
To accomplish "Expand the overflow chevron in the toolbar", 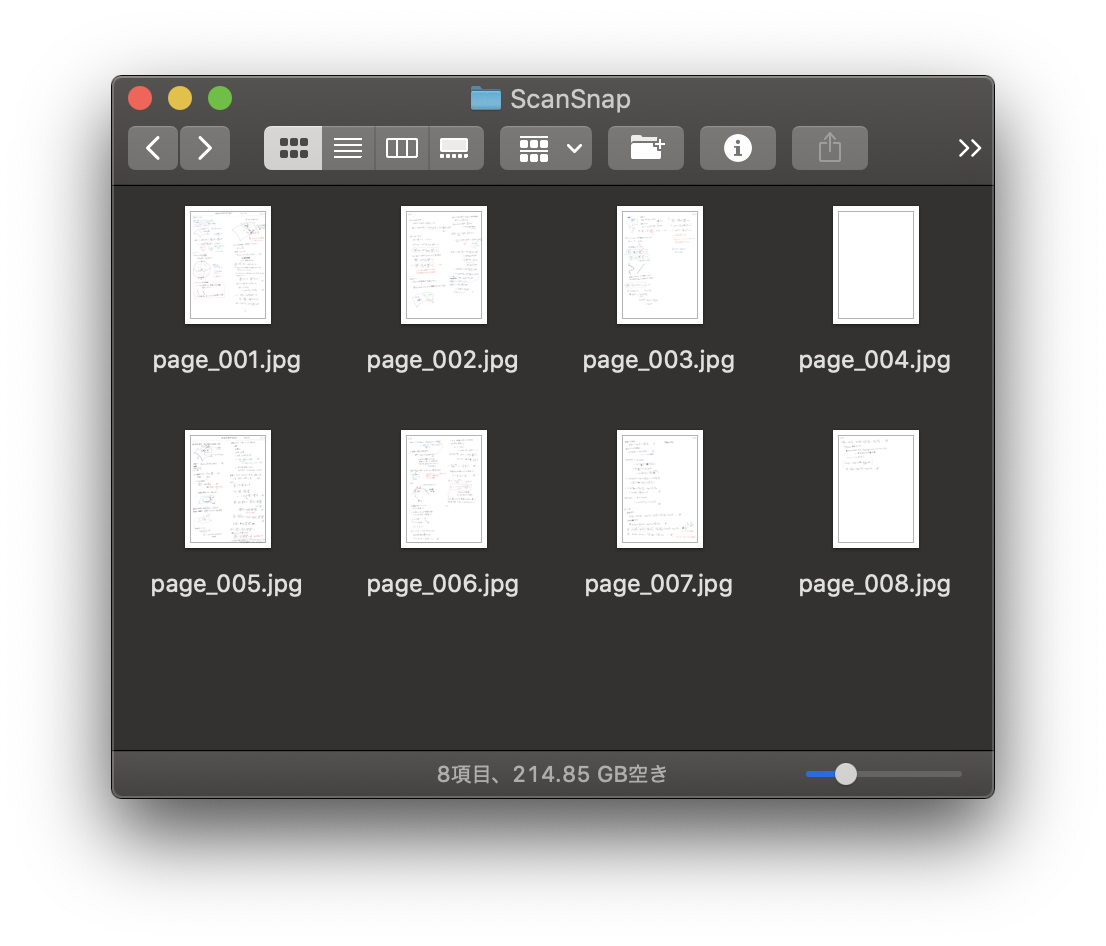I will tap(968, 147).
